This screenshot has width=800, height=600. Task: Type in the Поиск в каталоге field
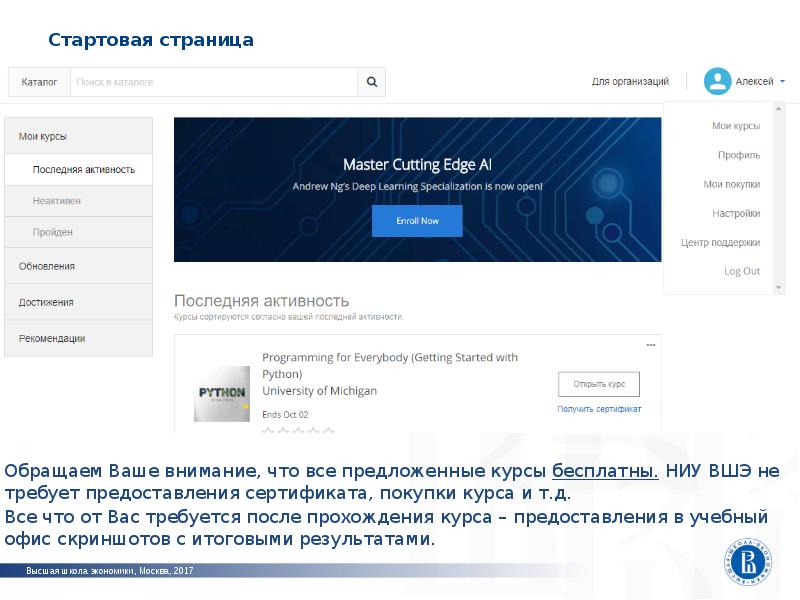pyautogui.click(x=213, y=82)
